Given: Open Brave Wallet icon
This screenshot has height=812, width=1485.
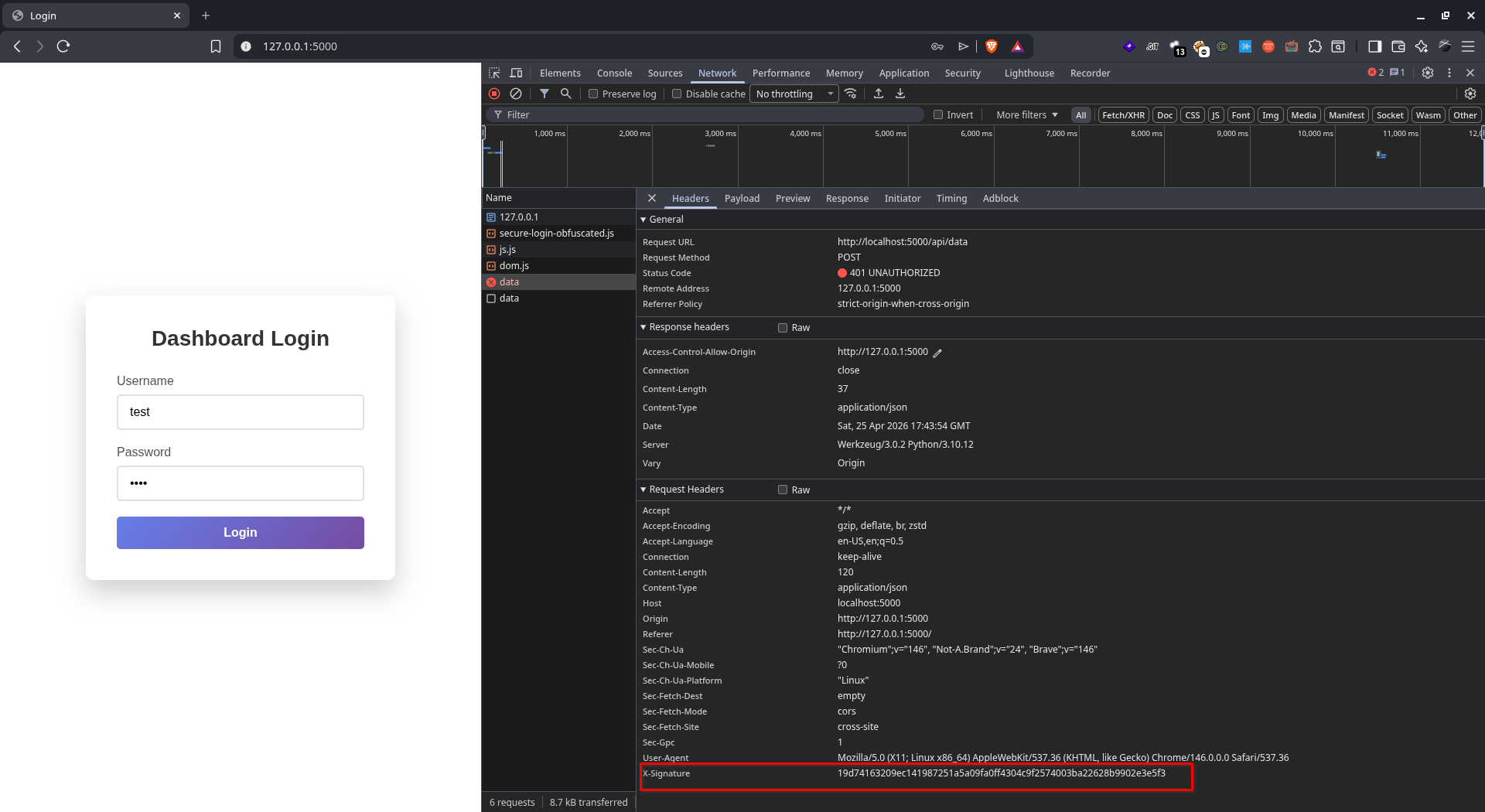Looking at the screenshot, I should (1398, 46).
